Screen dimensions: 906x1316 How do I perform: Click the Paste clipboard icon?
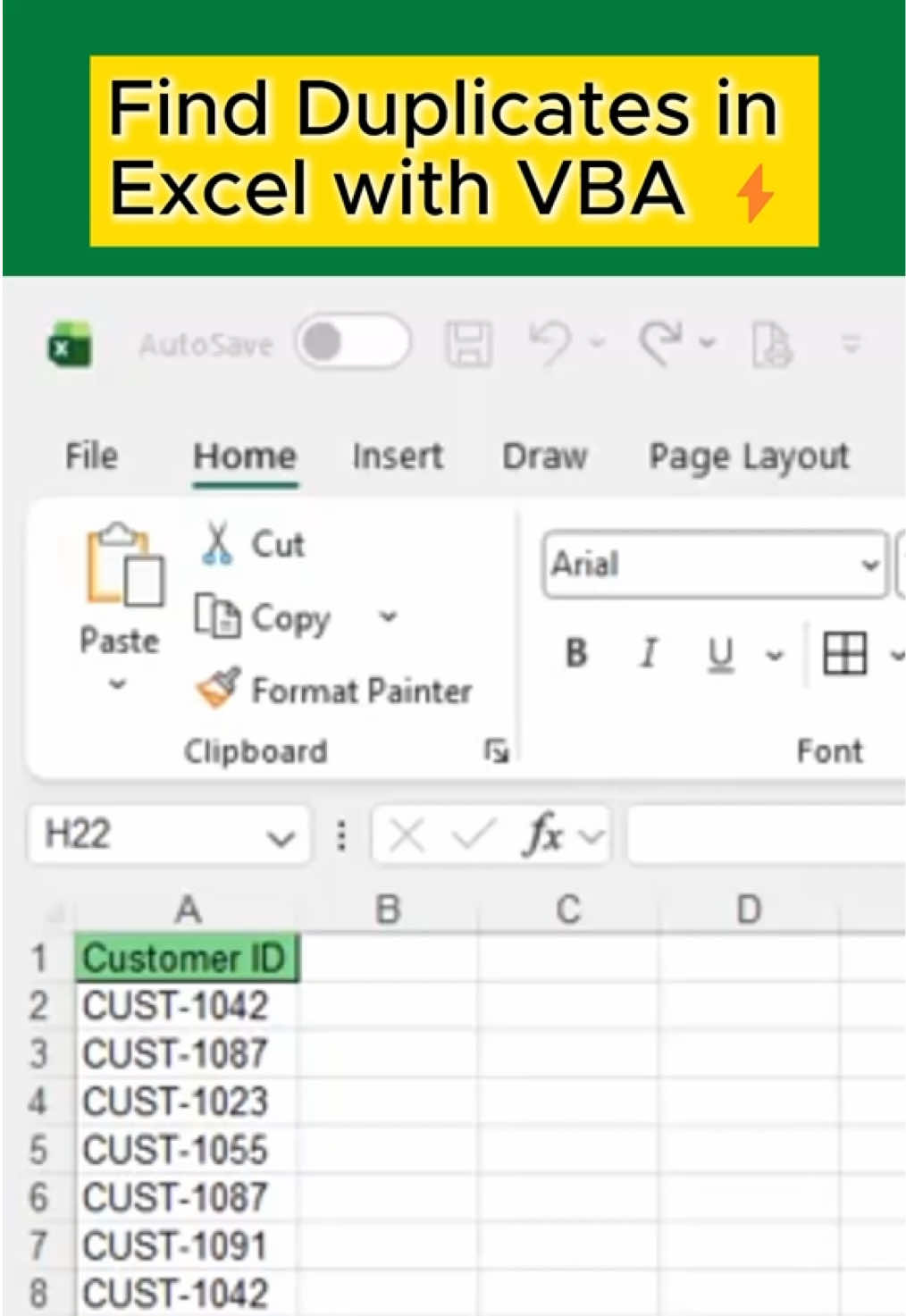[124, 565]
